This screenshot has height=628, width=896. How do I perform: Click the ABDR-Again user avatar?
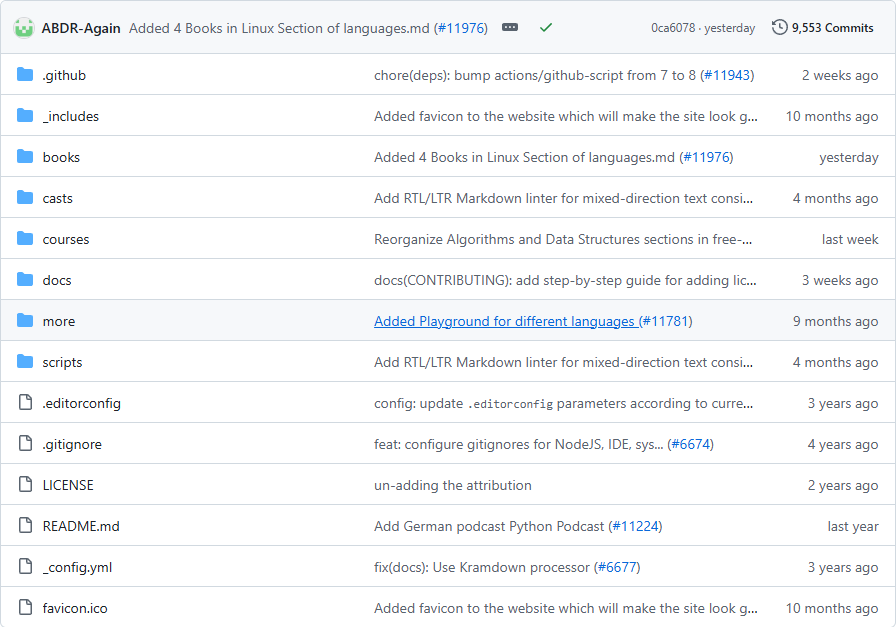pyautogui.click(x=24, y=28)
